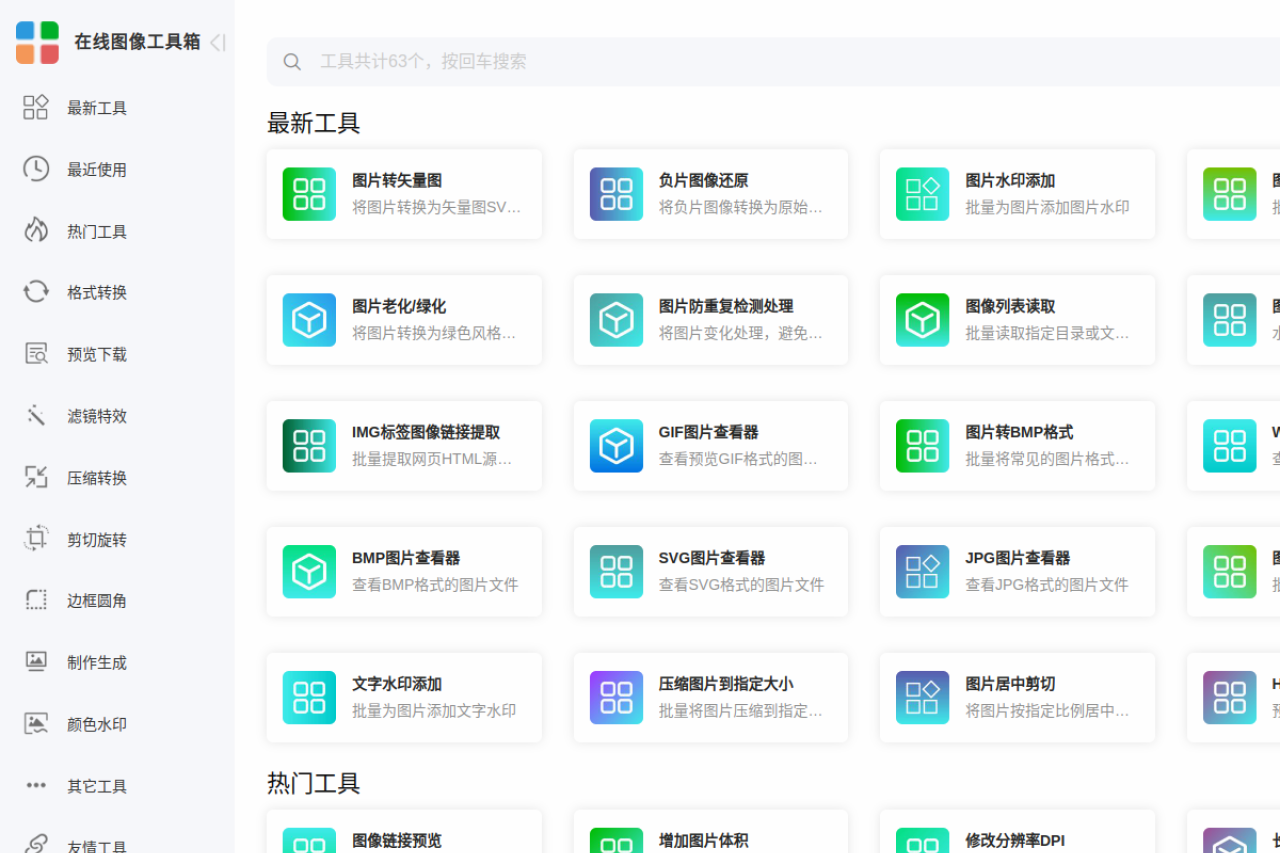Viewport: 1280px width, 853px height.
Task: Click the 批量提取网页HTML源 description text
Action: pos(432,459)
